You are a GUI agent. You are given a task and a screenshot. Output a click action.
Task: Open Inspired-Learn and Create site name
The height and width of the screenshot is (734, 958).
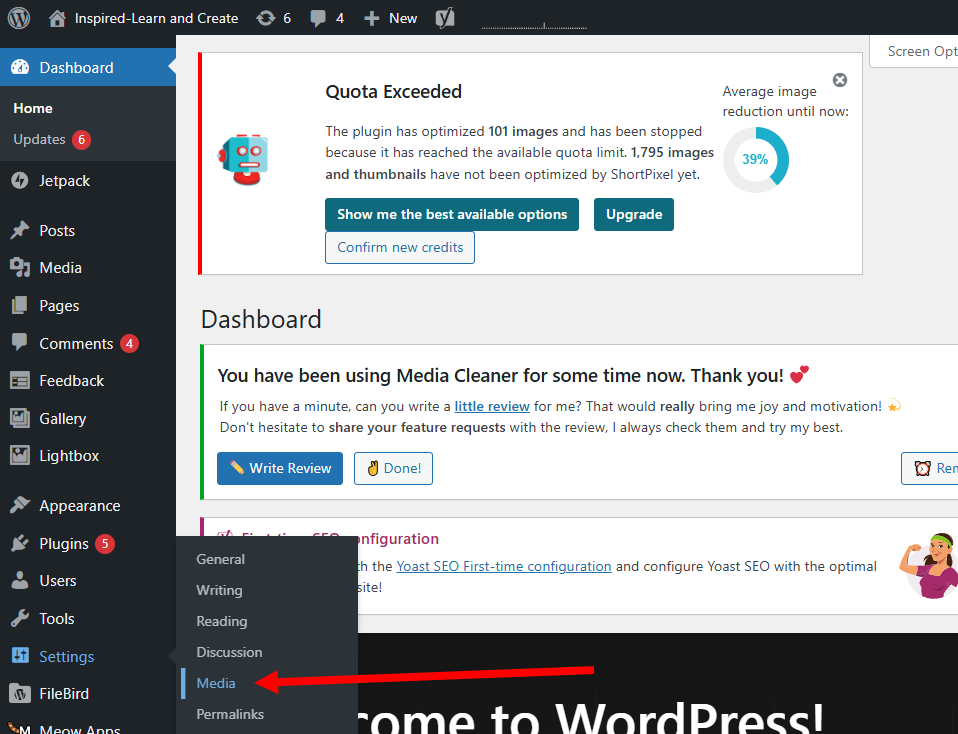[156, 18]
